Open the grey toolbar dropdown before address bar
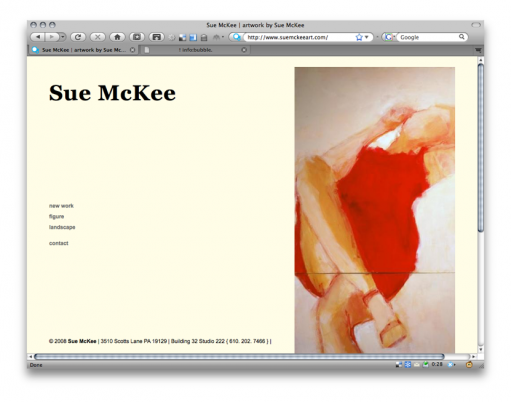The width and height of the screenshot is (511, 402). pos(218,37)
